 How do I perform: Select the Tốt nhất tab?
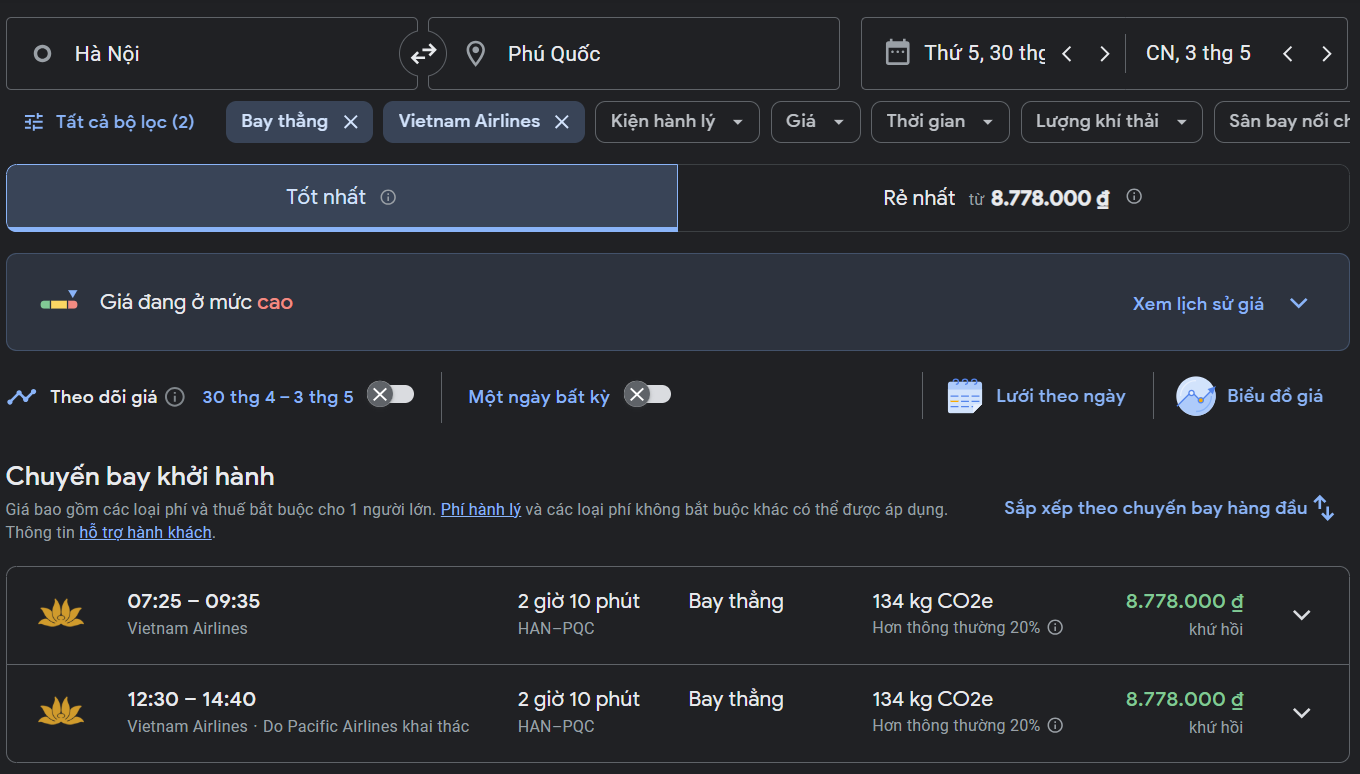click(341, 198)
